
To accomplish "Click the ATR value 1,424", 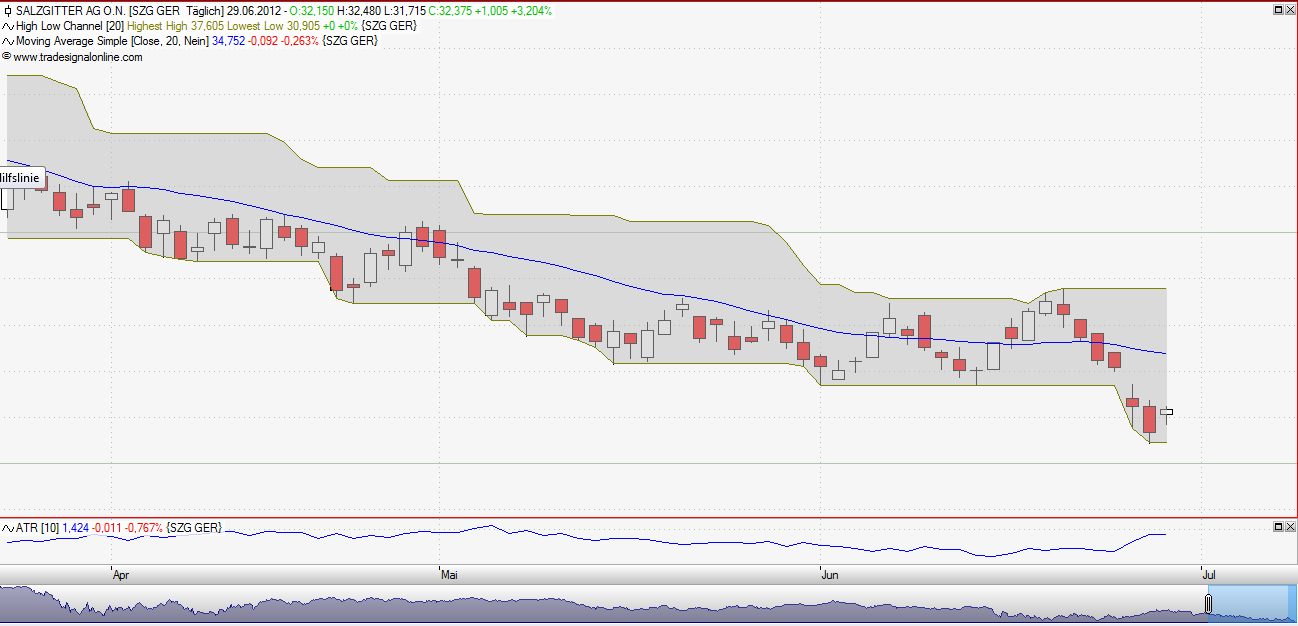I will pos(76,527).
